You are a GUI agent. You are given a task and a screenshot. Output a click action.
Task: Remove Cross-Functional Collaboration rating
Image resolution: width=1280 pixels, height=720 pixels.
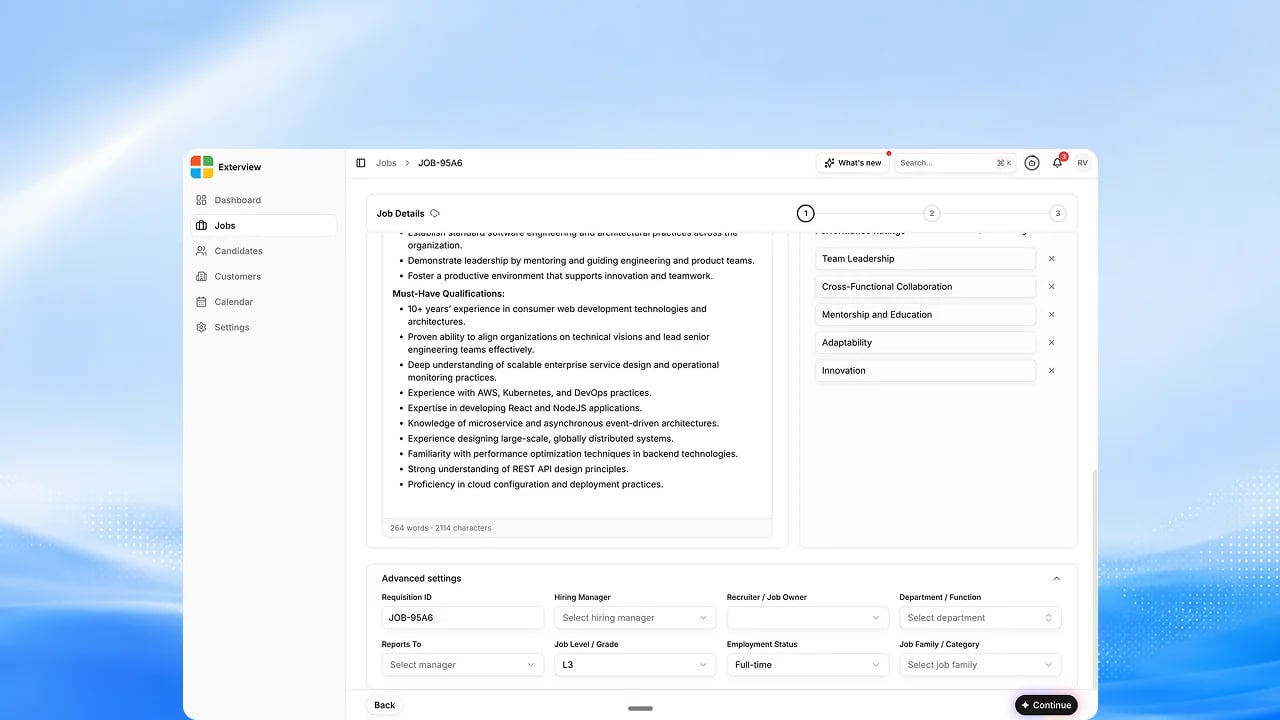pos(1051,287)
